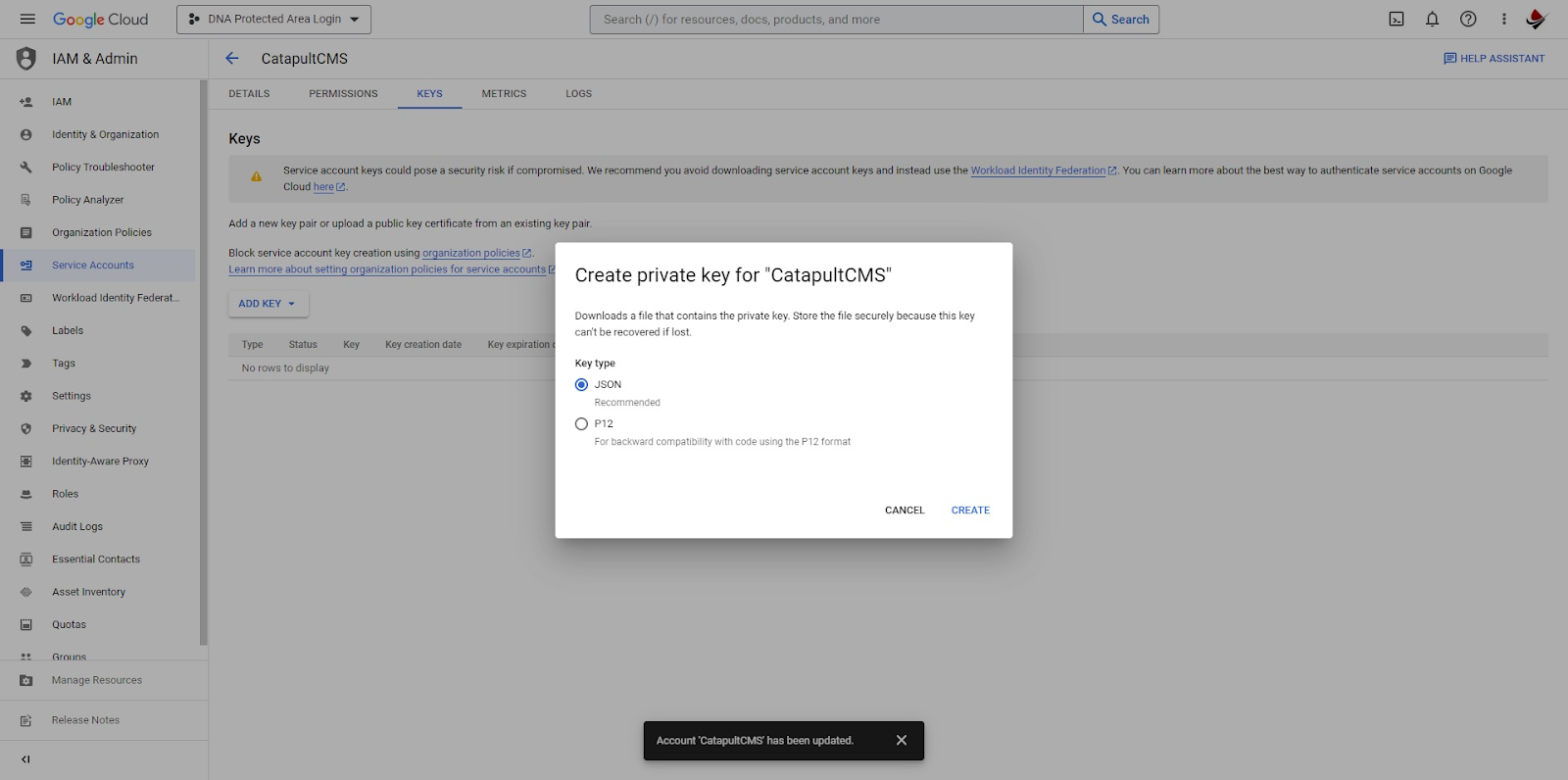The image size is (1568, 780).
Task: Click the Audit Logs list icon
Action: [26, 526]
